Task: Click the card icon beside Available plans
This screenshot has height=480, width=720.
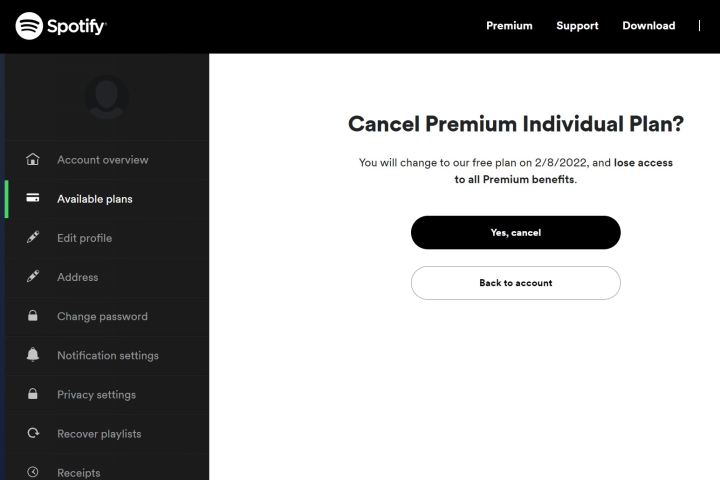Action: [33, 198]
